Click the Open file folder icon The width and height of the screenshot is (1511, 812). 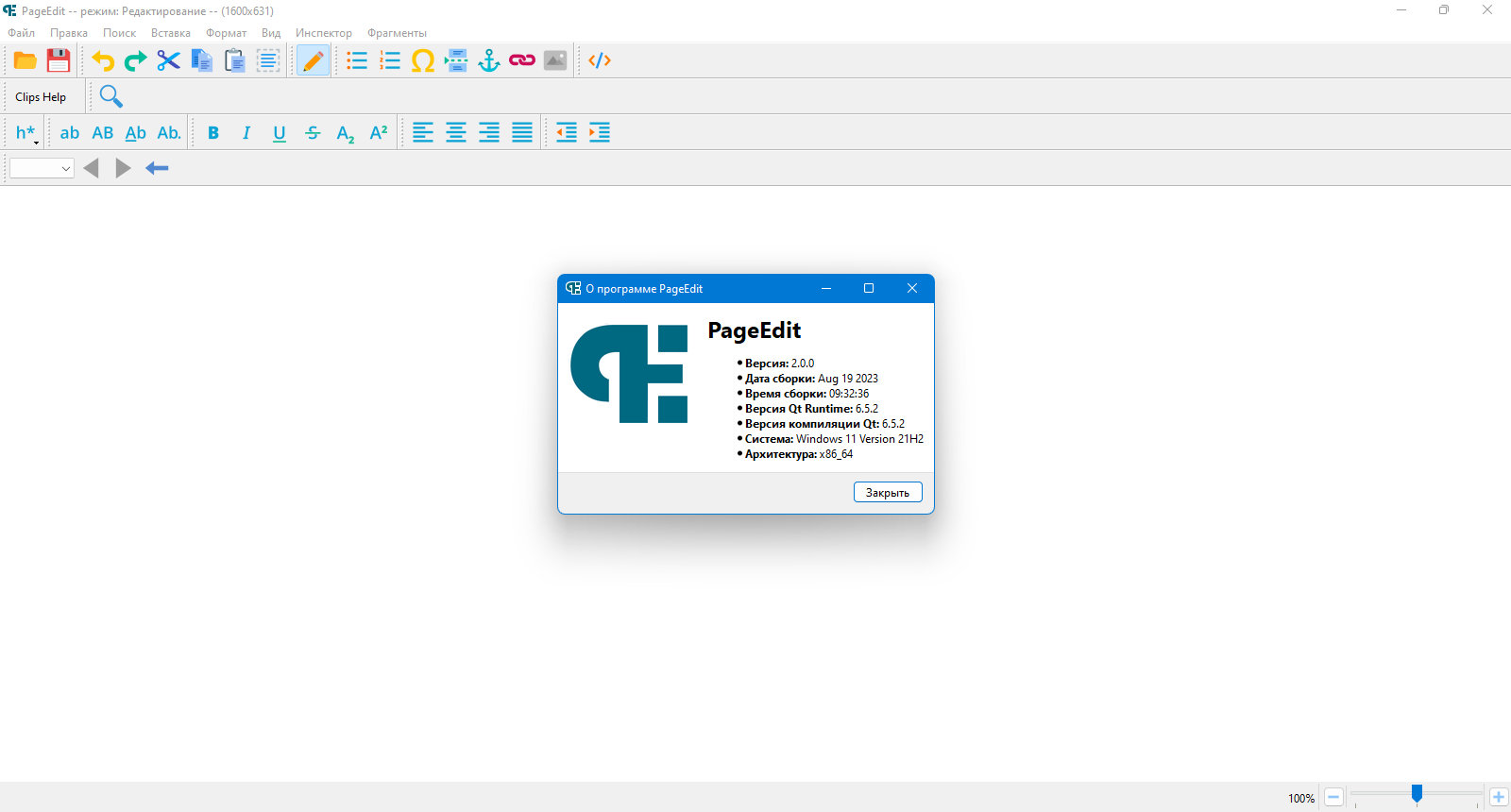[x=25, y=60]
